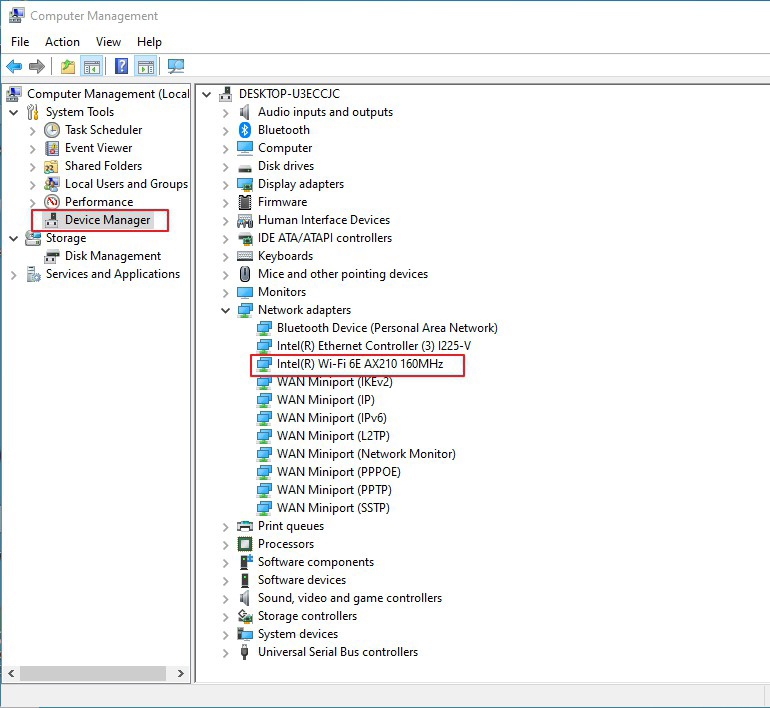This screenshot has width=770, height=708.
Task: Click the Audio inputs and outputs speaker icon
Action: [245, 112]
